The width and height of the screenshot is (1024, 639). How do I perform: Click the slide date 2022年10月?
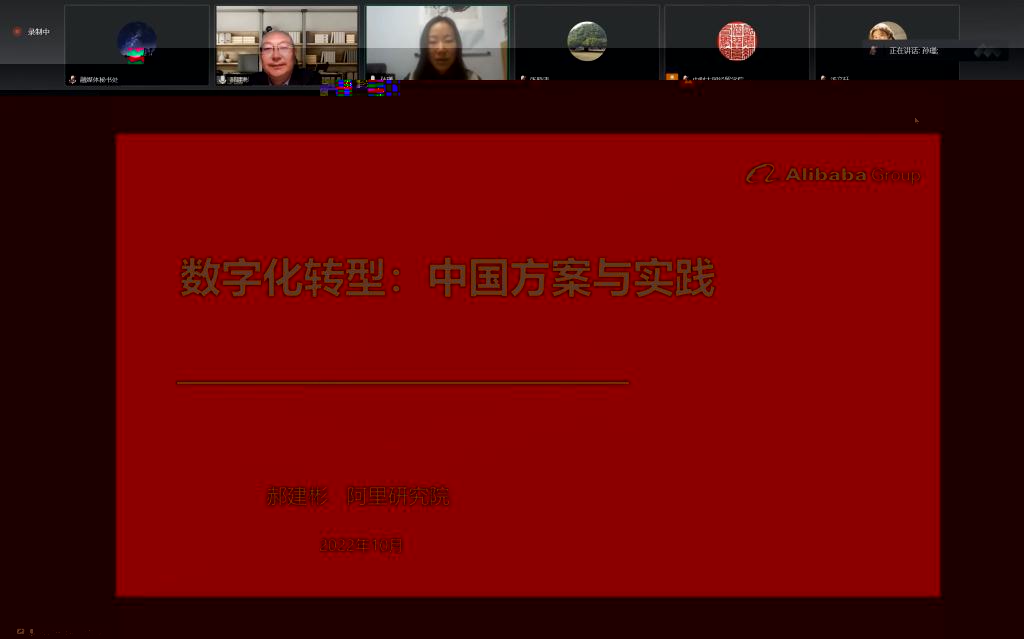(x=362, y=545)
